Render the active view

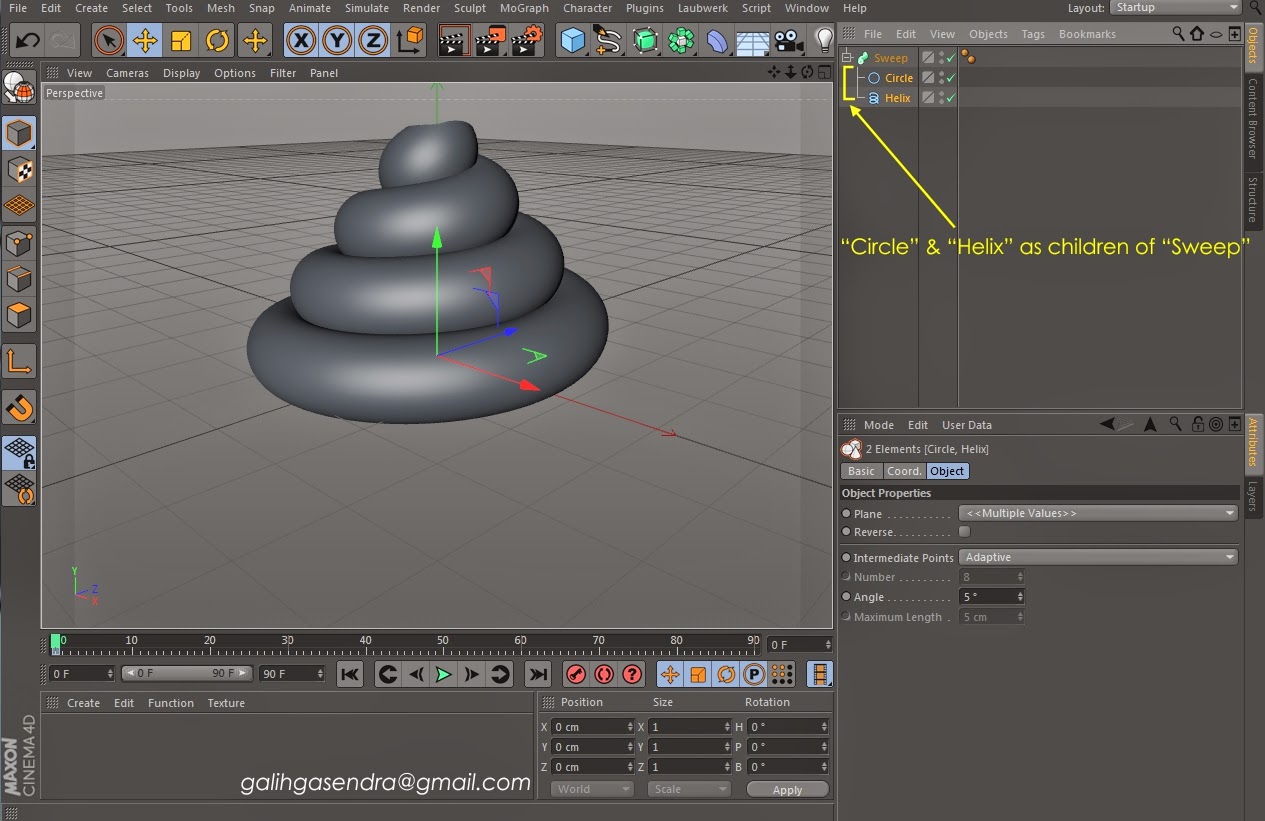[x=455, y=41]
